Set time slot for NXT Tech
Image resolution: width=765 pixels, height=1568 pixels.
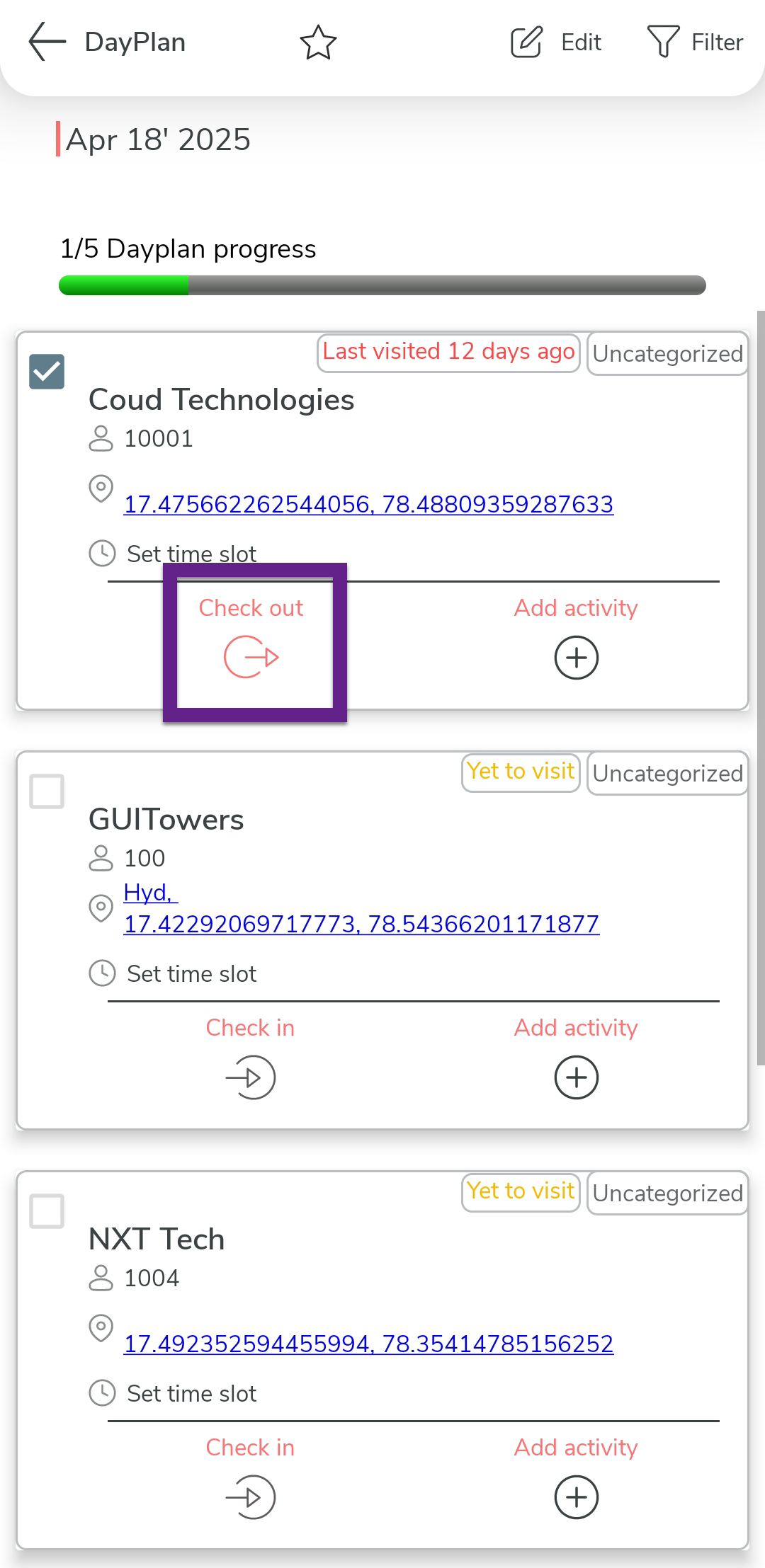[191, 1393]
